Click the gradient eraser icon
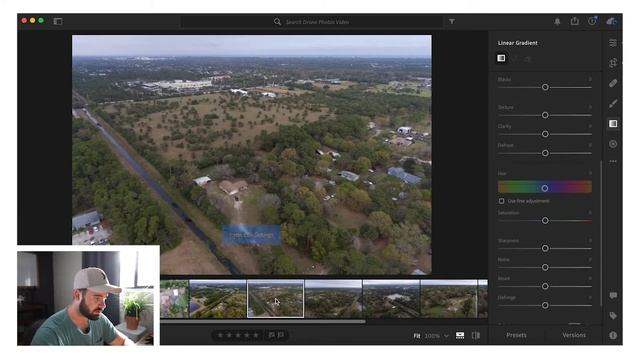This screenshot has width=640, height=360. [x=528, y=59]
